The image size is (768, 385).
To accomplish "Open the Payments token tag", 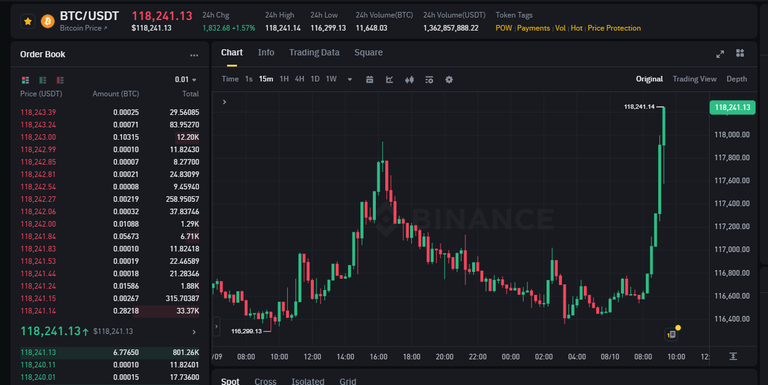I will coord(533,28).
